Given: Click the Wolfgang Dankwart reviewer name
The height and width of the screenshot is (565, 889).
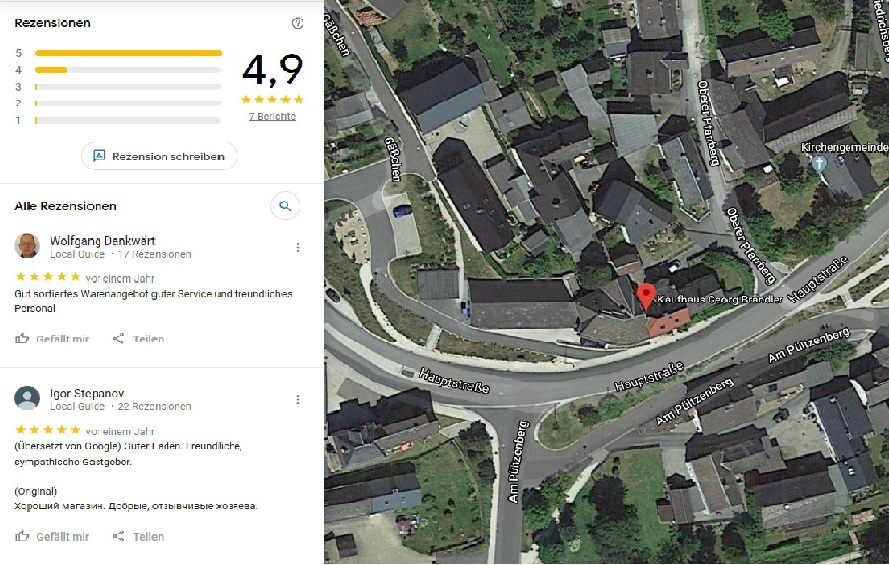Looking at the screenshot, I should tap(103, 240).
